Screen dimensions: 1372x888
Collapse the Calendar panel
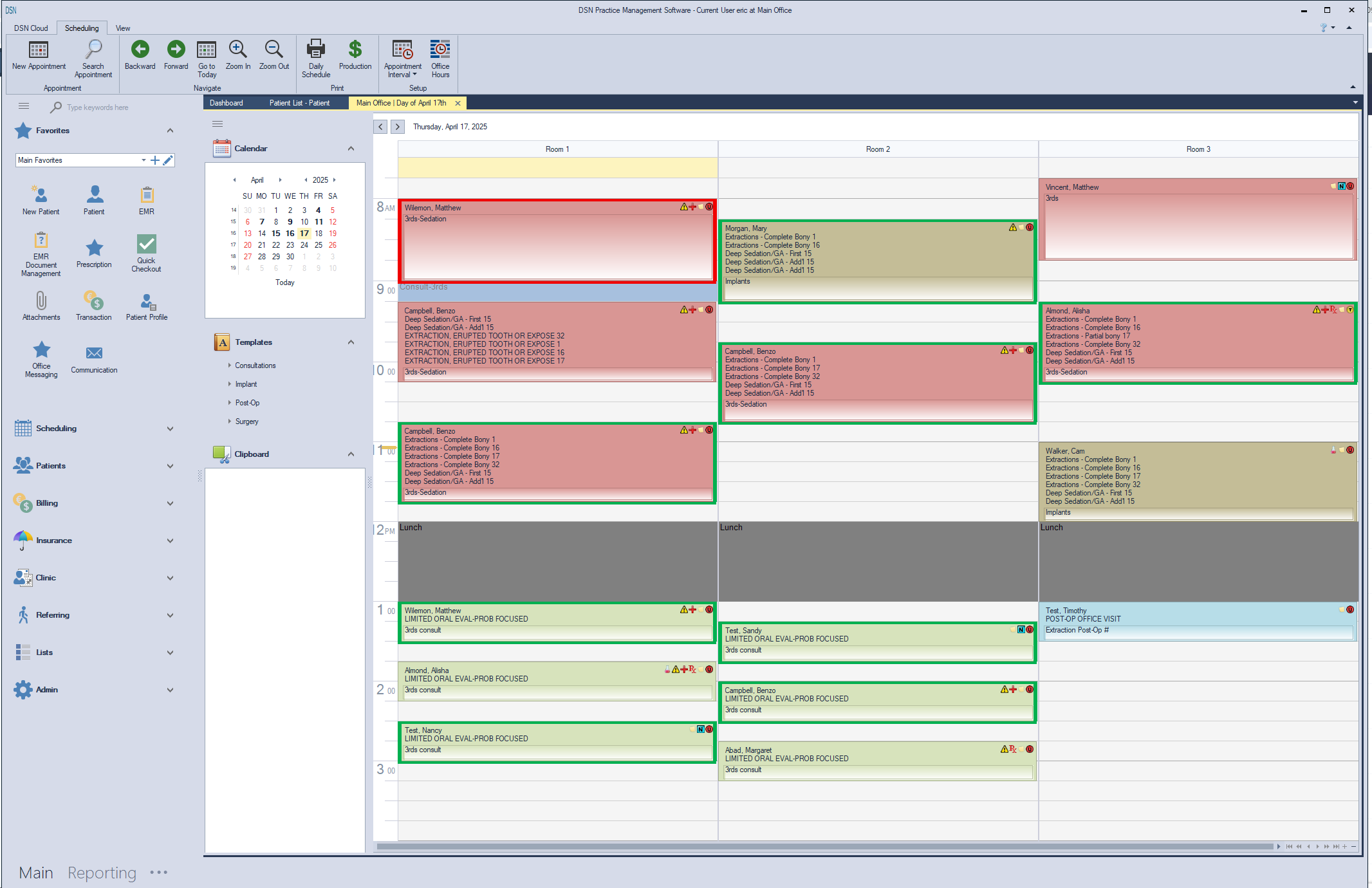pyautogui.click(x=351, y=149)
